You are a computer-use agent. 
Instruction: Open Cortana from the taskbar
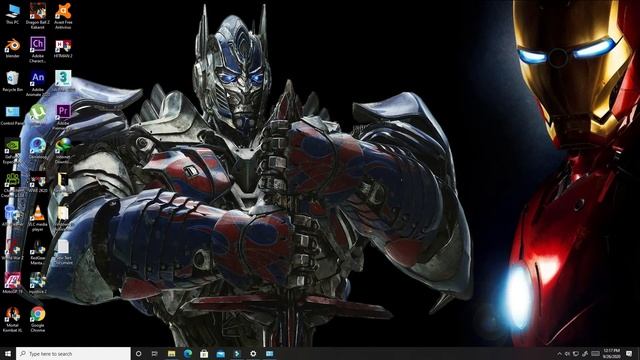click(138, 353)
